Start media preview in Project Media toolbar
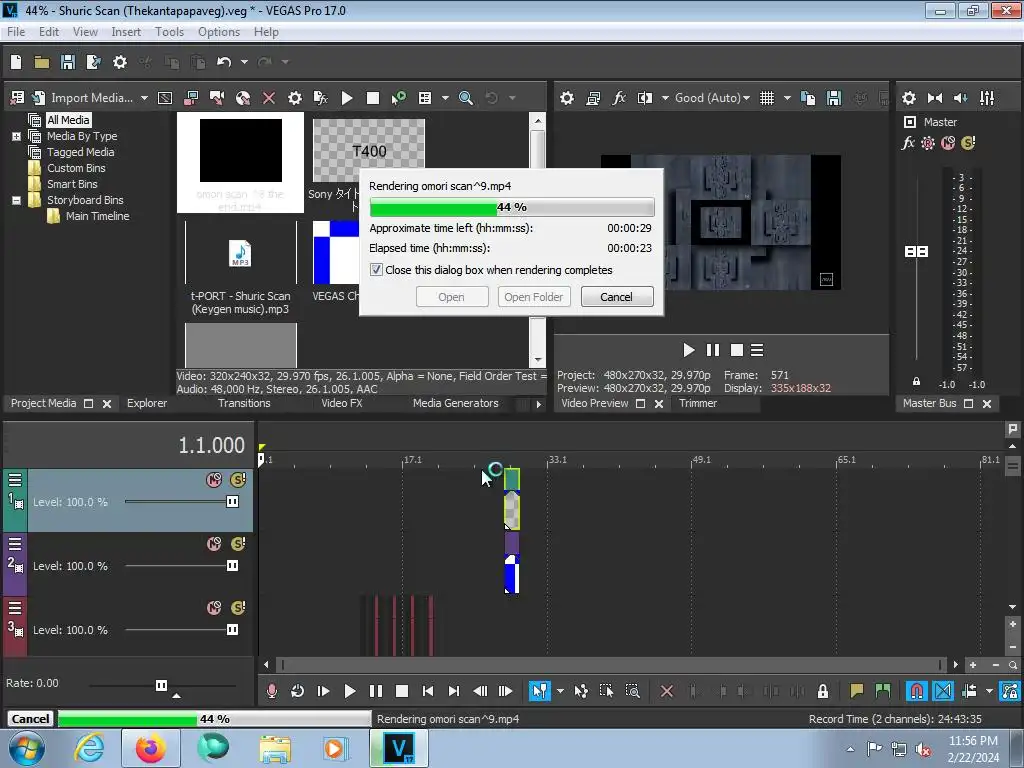This screenshot has height=768, width=1024. [347, 98]
